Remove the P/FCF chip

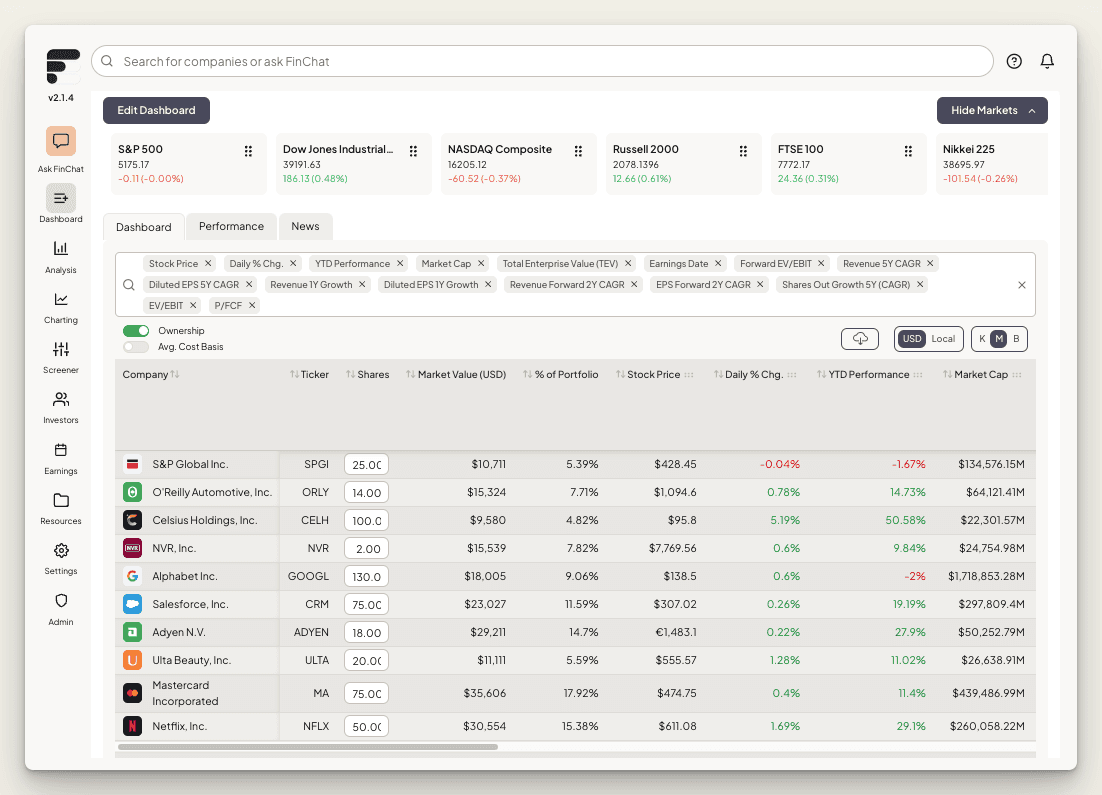(x=252, y=305)
